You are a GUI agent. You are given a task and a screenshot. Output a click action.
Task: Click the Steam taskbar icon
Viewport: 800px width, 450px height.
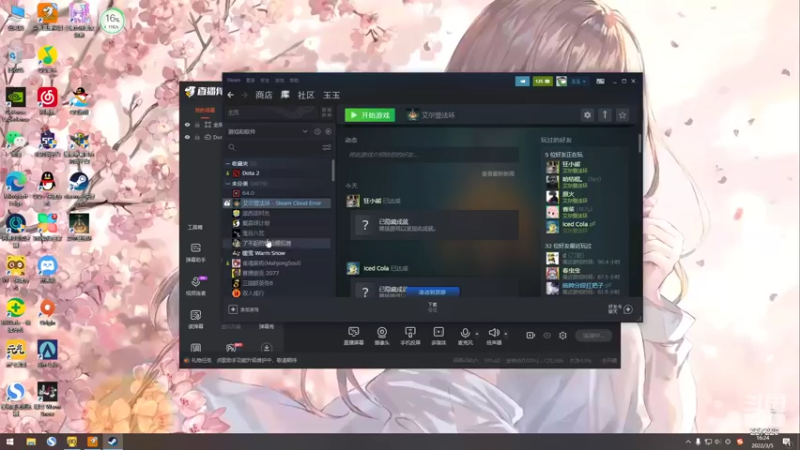(x=113, y=441)
